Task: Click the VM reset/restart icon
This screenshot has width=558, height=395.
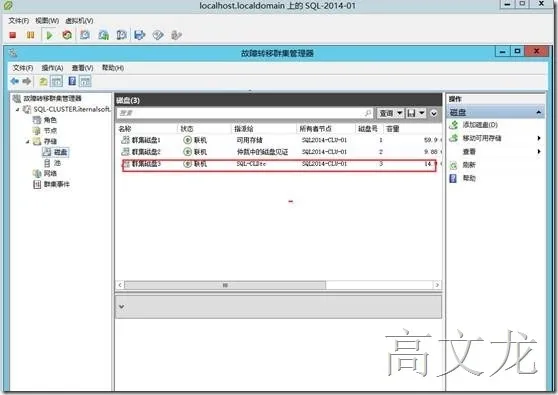Action: pyautogui.click(x=67, y=35)
